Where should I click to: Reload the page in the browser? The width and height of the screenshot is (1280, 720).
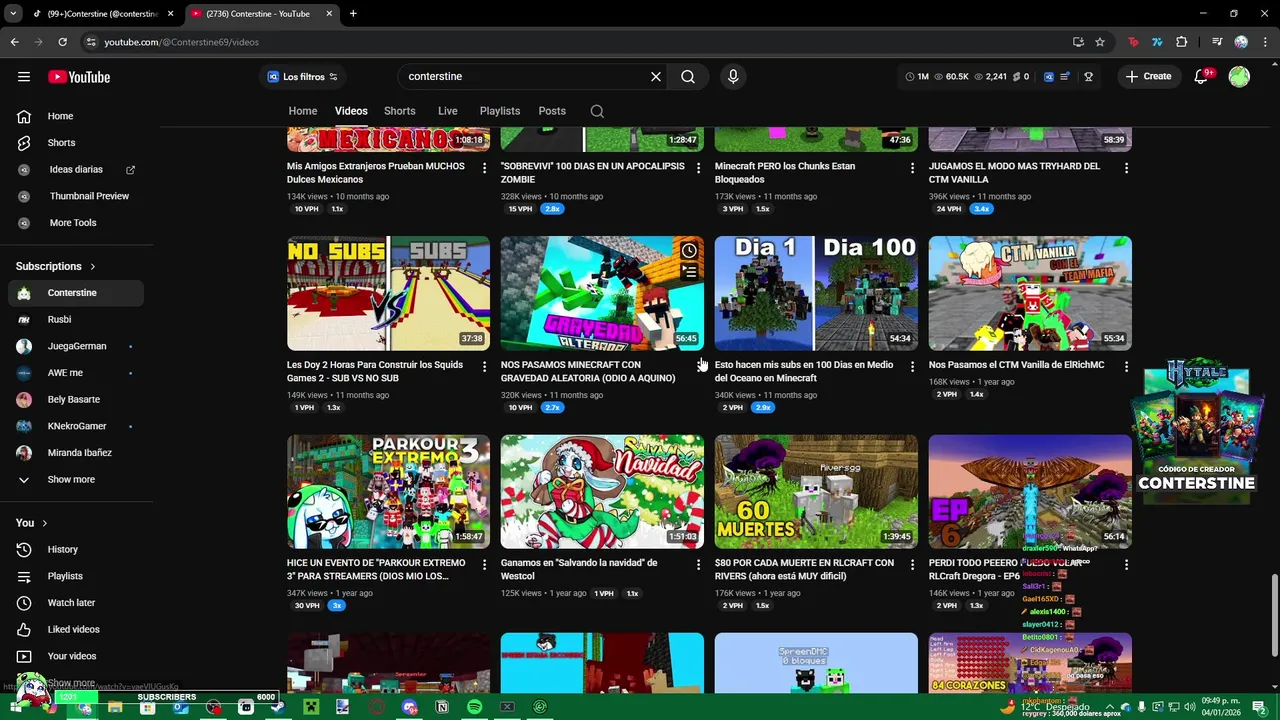[x=62, y=42]
